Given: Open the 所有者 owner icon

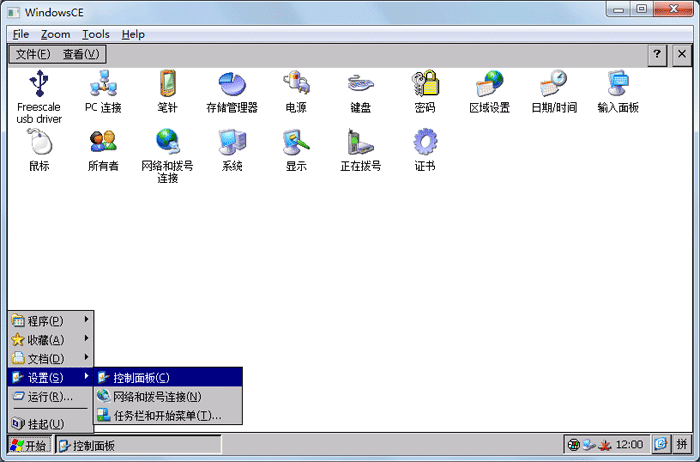Looking at the screenshot, I should (103, 150).
